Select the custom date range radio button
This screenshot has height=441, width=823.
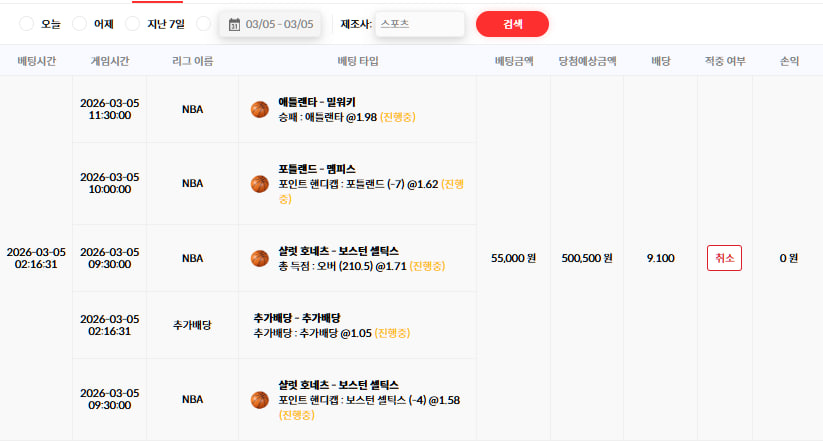coord(204,24)
